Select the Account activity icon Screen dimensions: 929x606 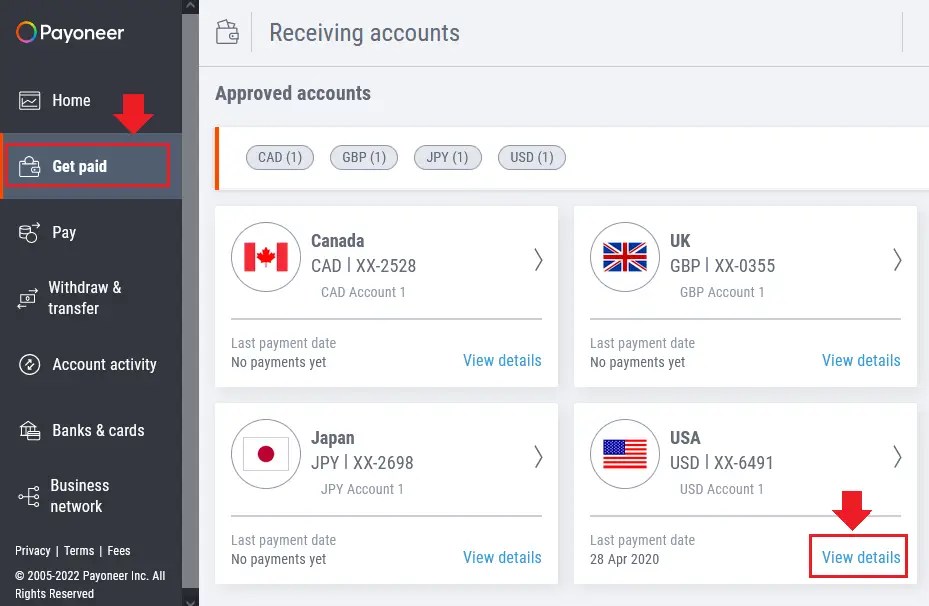click(29, 364)
